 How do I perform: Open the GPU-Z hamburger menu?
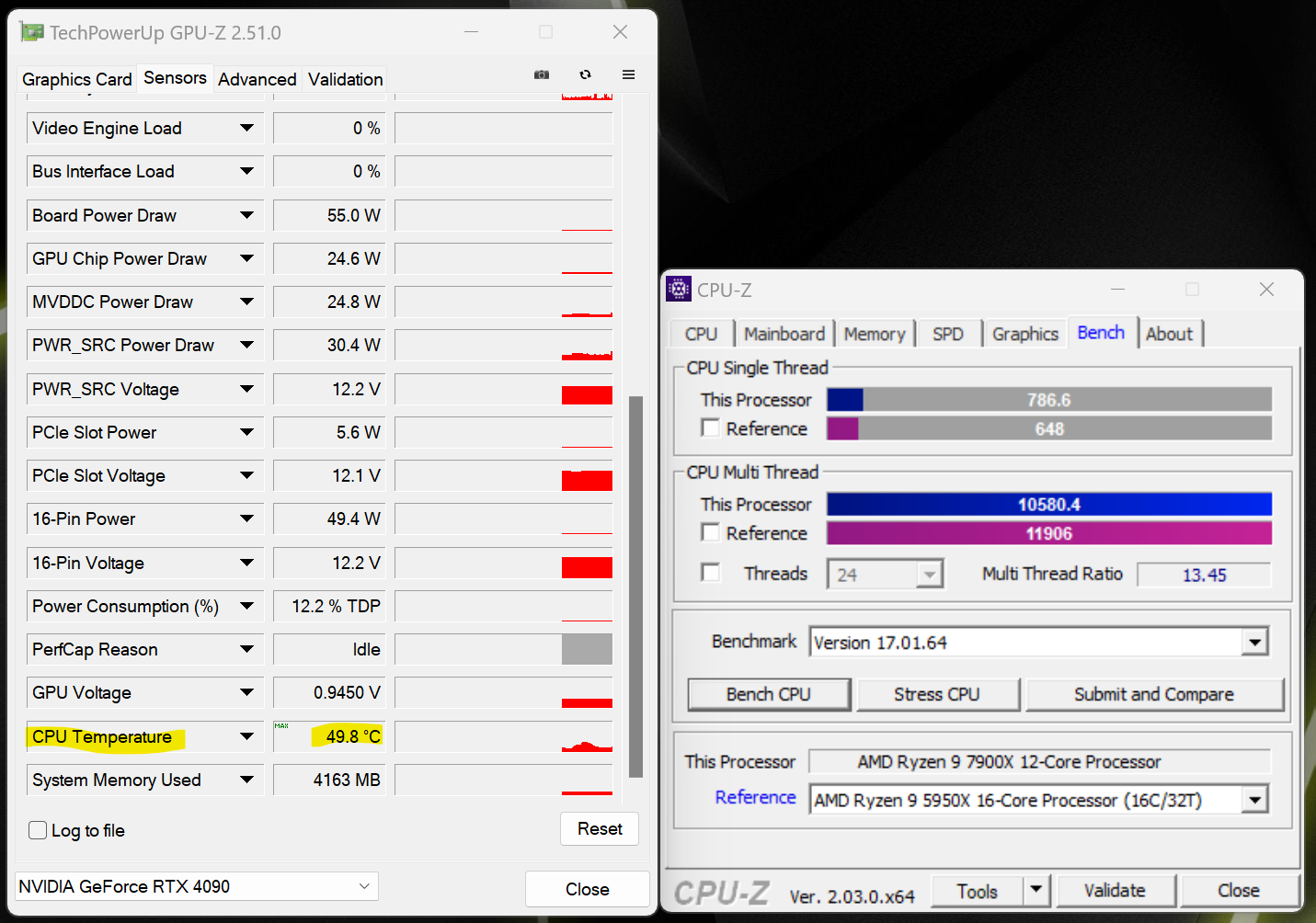coord(629,74)
